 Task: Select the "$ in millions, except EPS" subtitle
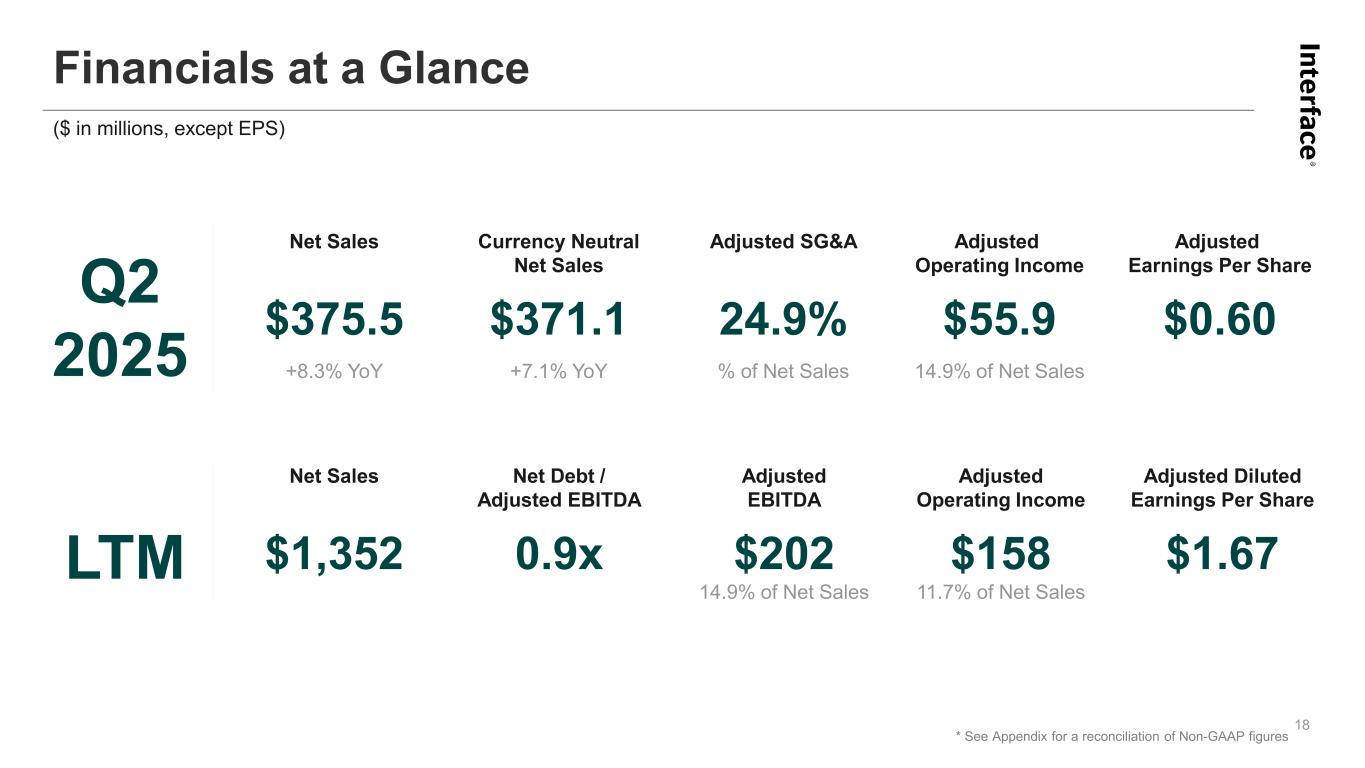tap(169, 129)
